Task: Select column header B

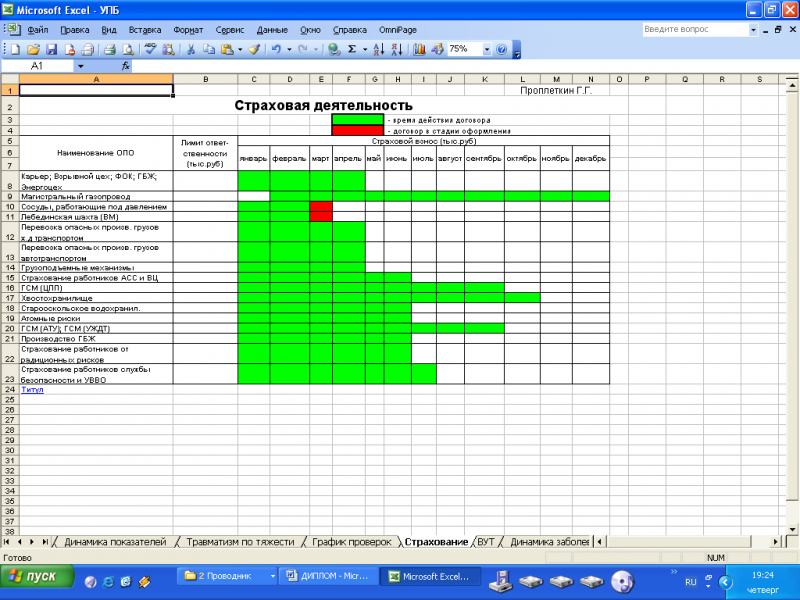Action: coord(206,79)
